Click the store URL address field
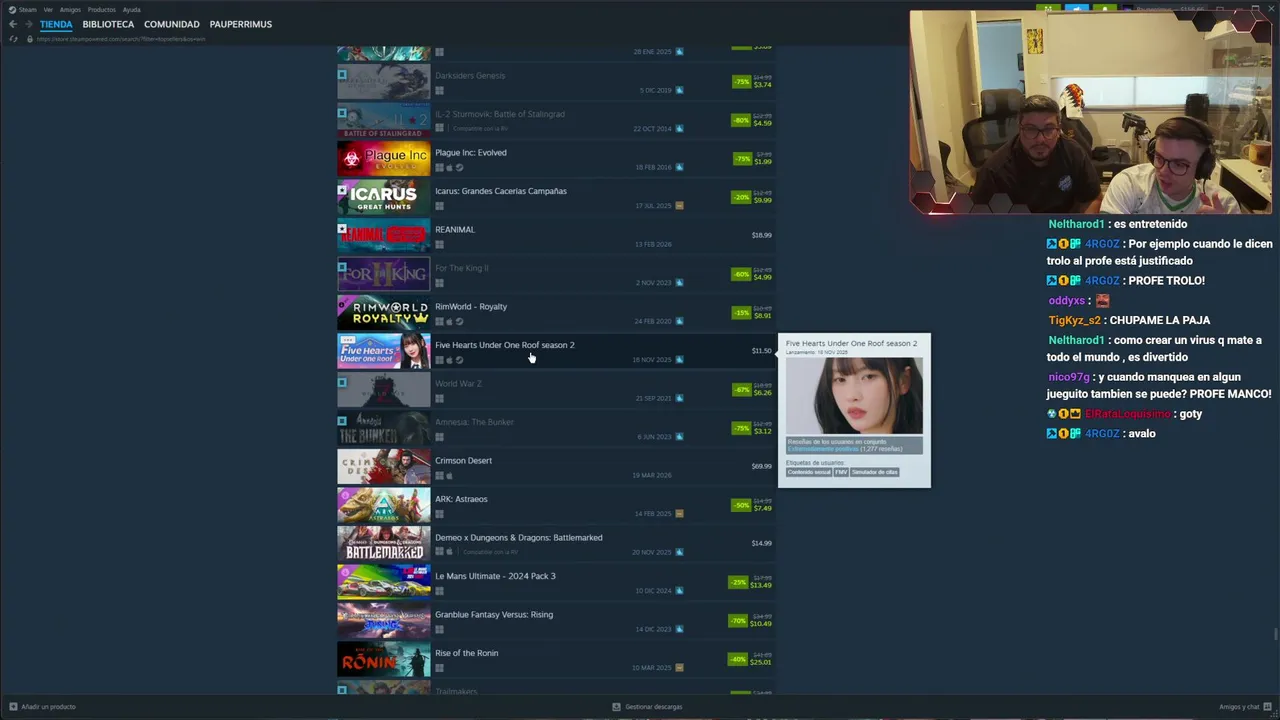The width and height of the screenshot is (1280, 720). pyautogui.click(x=121, y=39)
